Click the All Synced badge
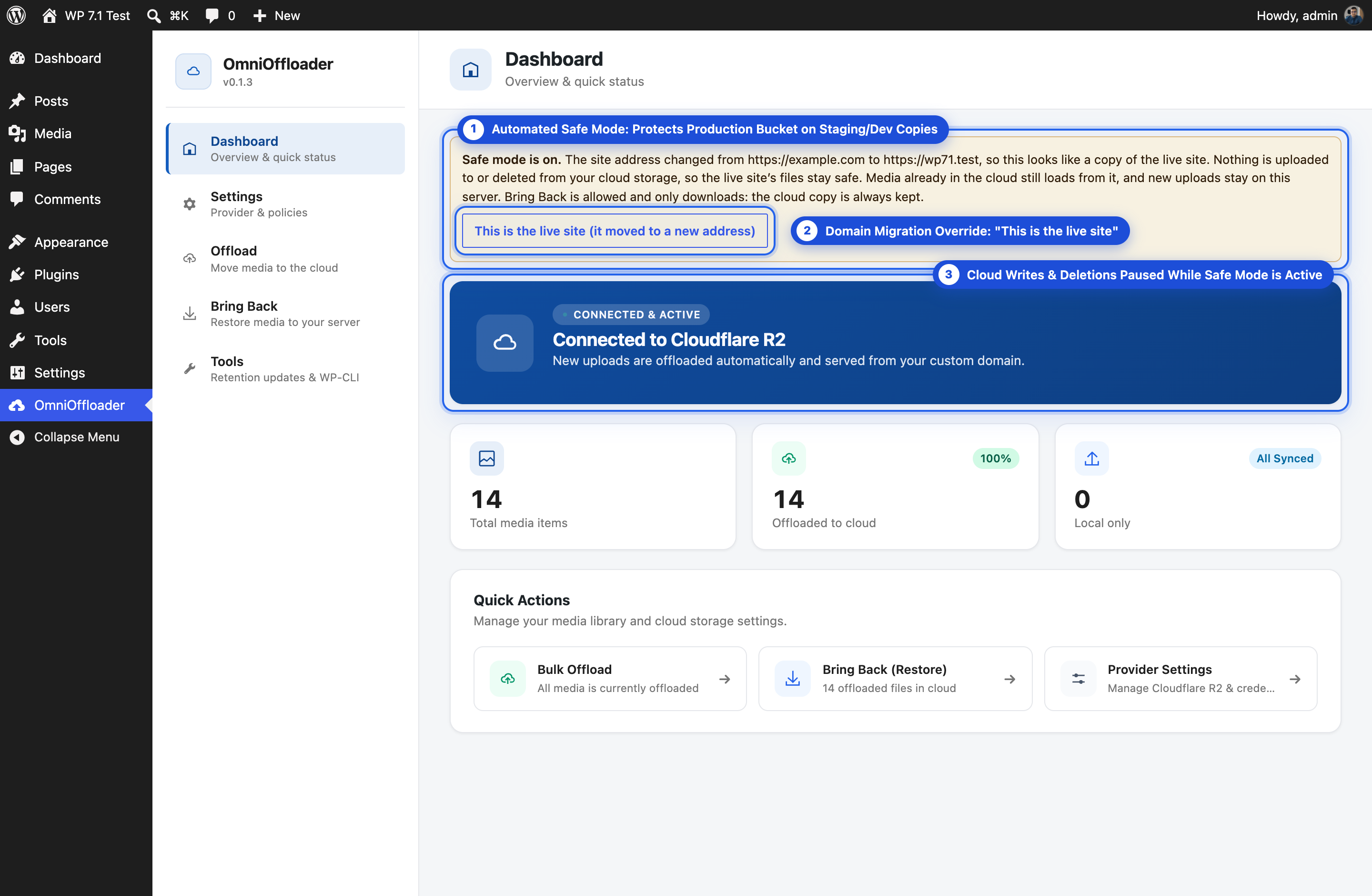The image size is (1372, 896). (x=1285, y=458)
